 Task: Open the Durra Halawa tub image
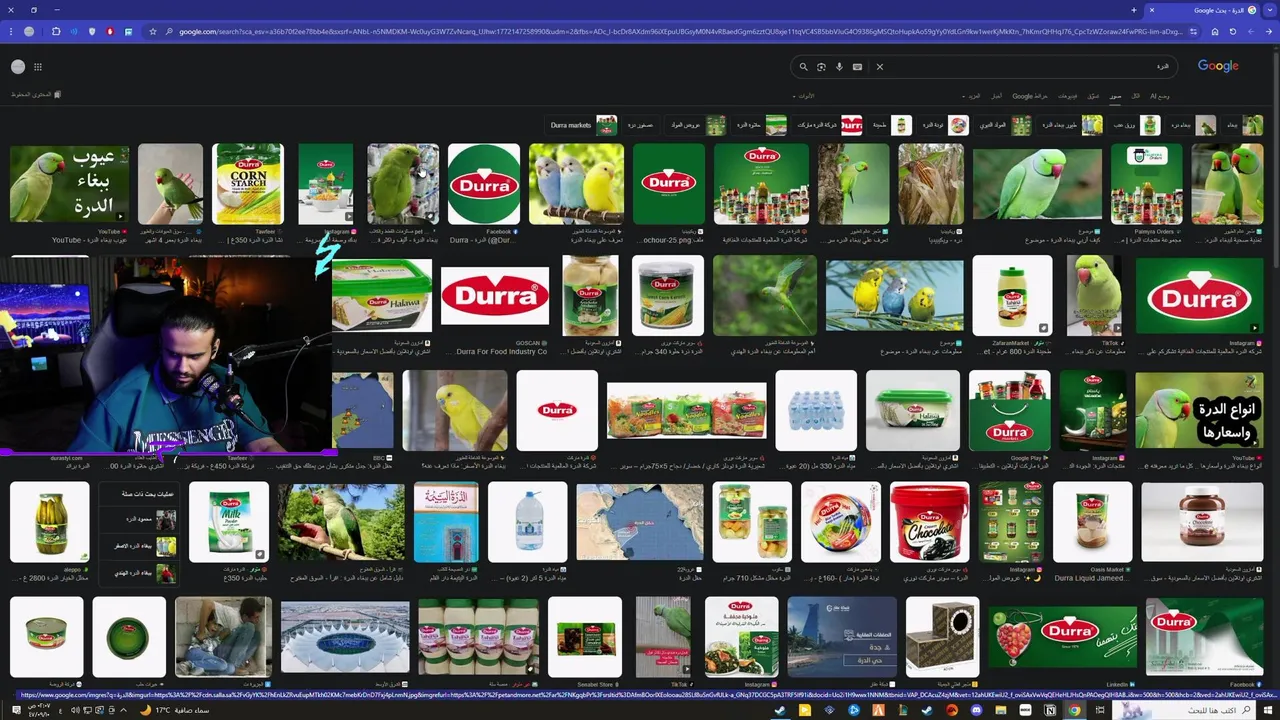(382, 295)
